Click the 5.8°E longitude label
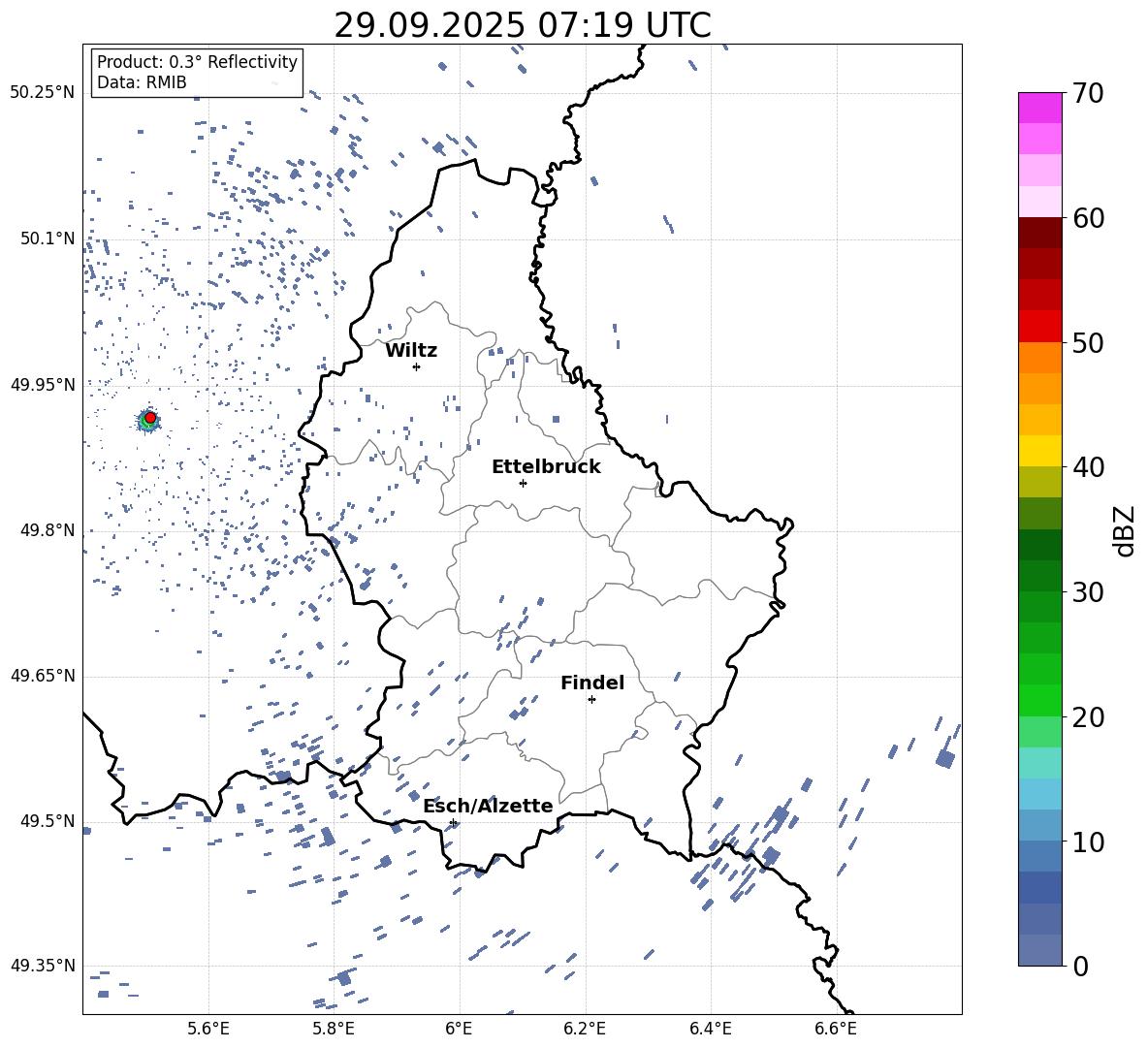 334,1029
